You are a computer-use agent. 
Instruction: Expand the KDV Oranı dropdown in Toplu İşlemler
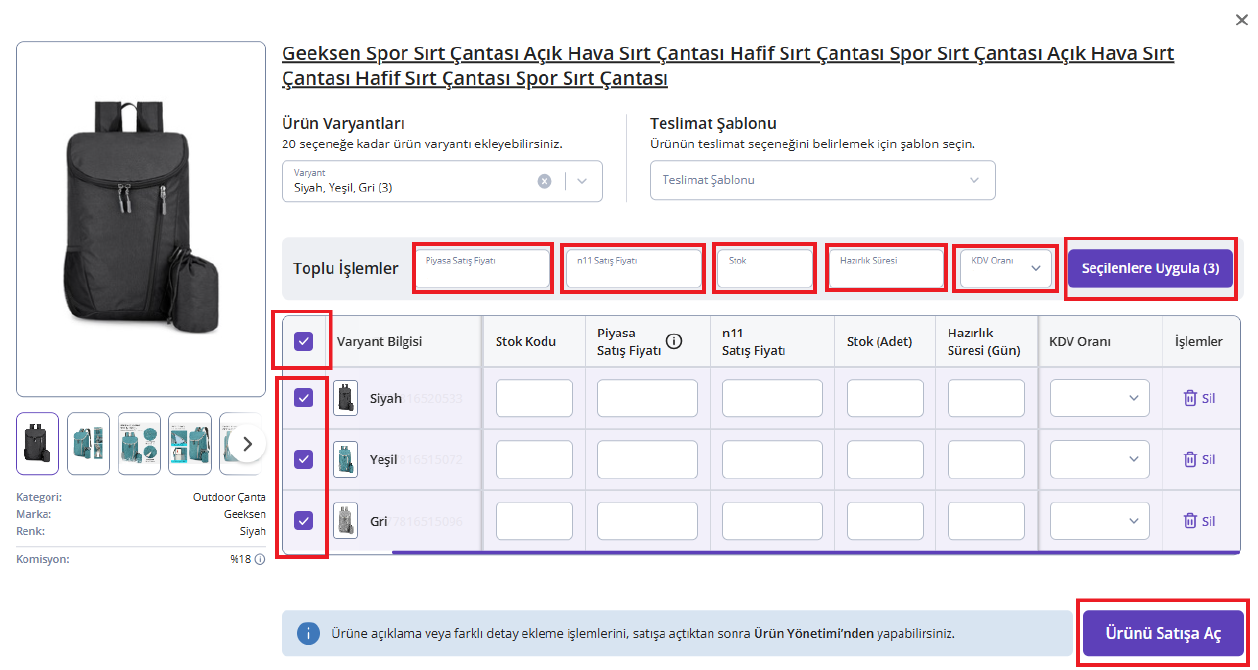click(1005, 268)
